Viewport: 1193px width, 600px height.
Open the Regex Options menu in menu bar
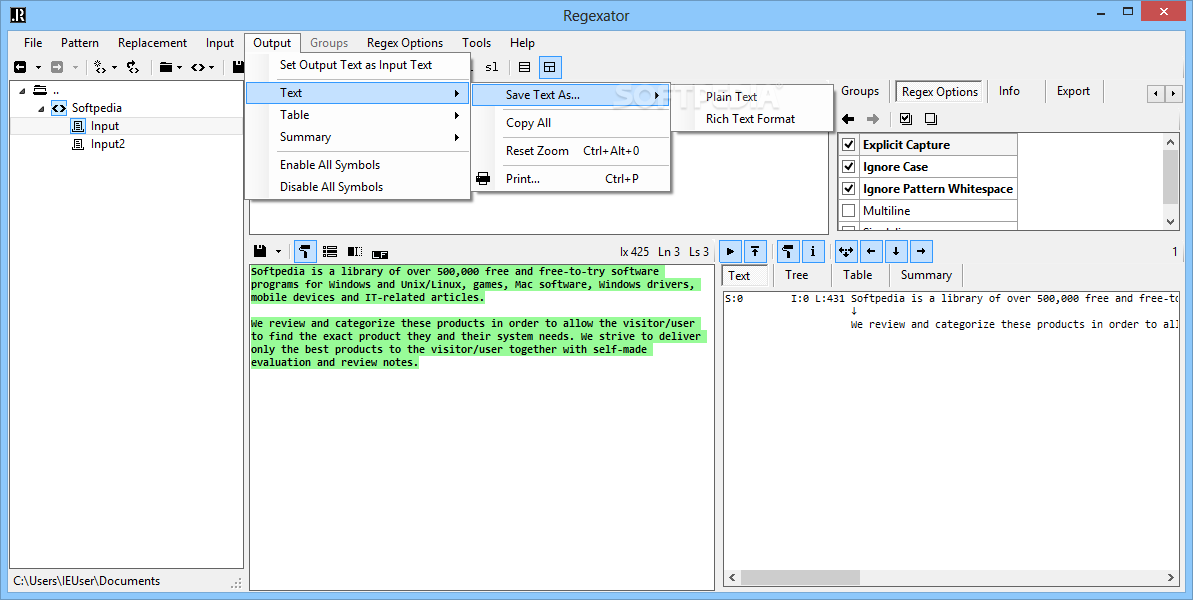(x=405, y=43)
